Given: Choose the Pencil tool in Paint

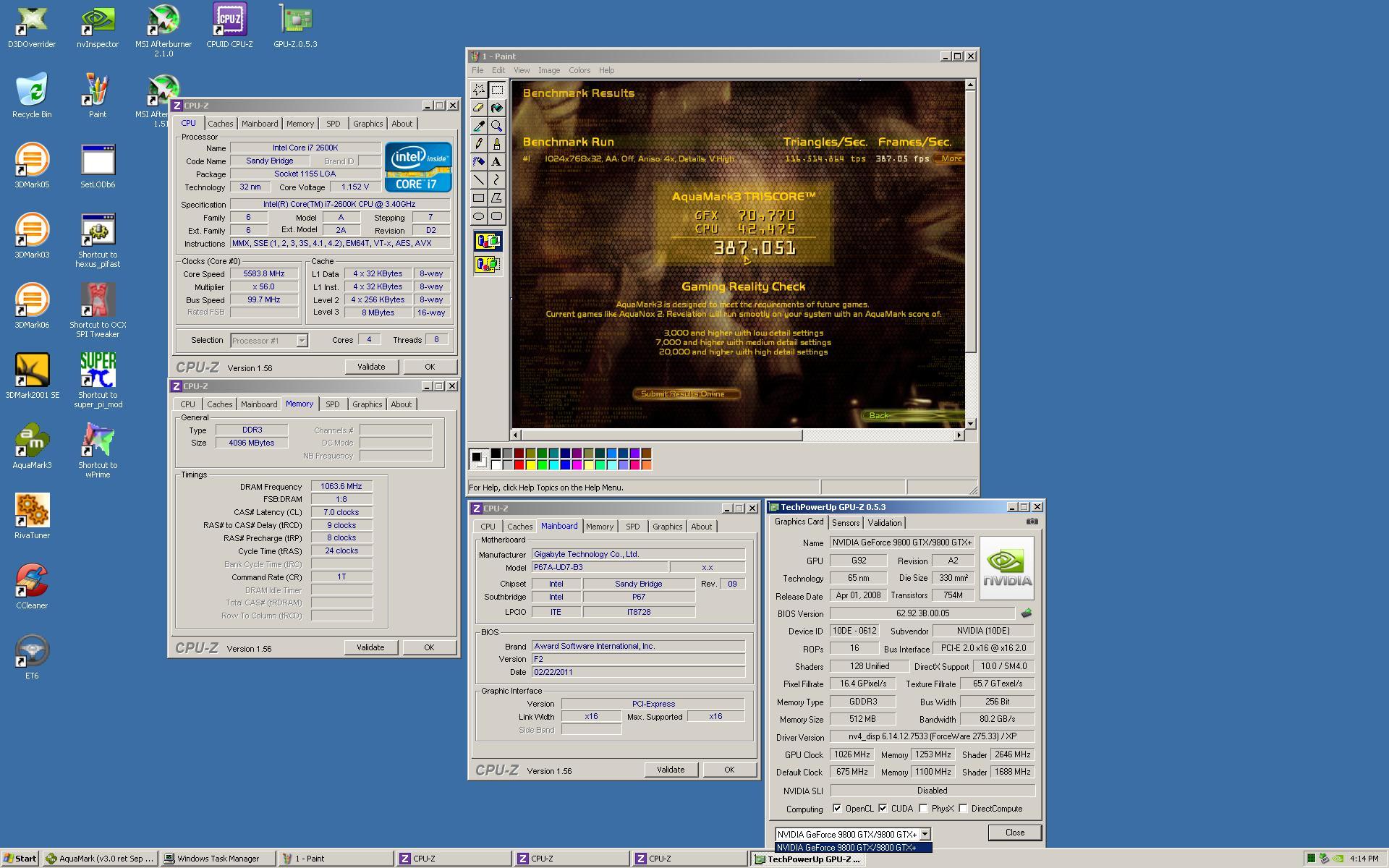Looking at the screenshot, I should [x=478, y=144].
